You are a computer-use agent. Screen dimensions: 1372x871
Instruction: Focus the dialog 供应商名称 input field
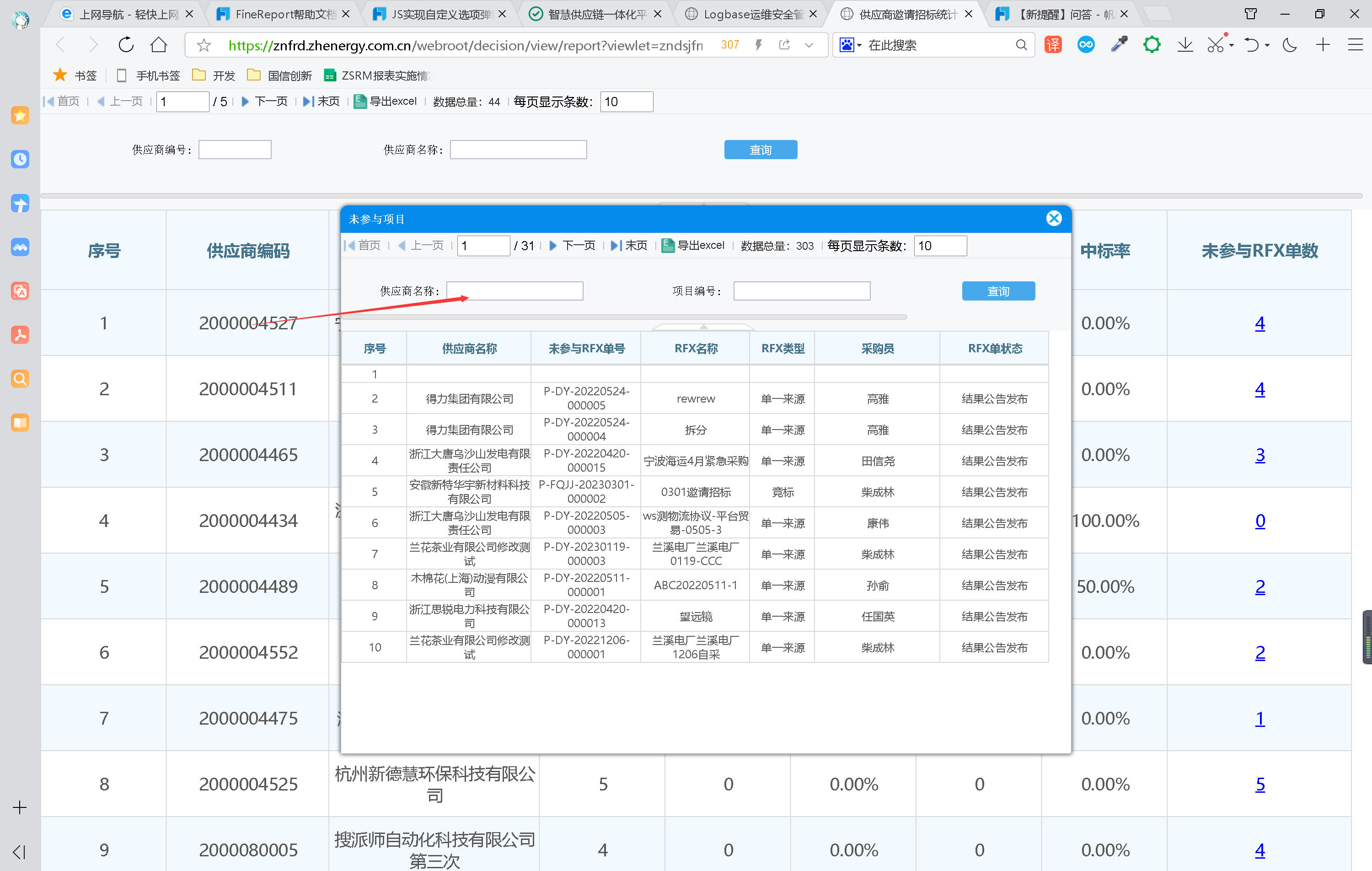point(514,290)
